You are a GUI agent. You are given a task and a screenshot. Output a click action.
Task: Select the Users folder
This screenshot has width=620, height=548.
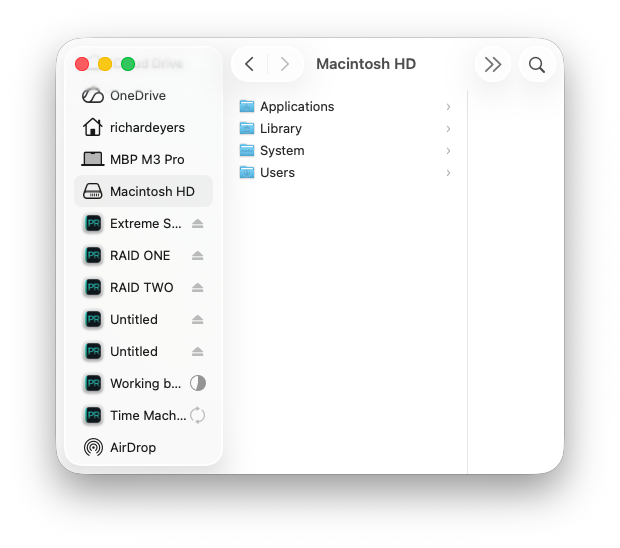[346, 173]
